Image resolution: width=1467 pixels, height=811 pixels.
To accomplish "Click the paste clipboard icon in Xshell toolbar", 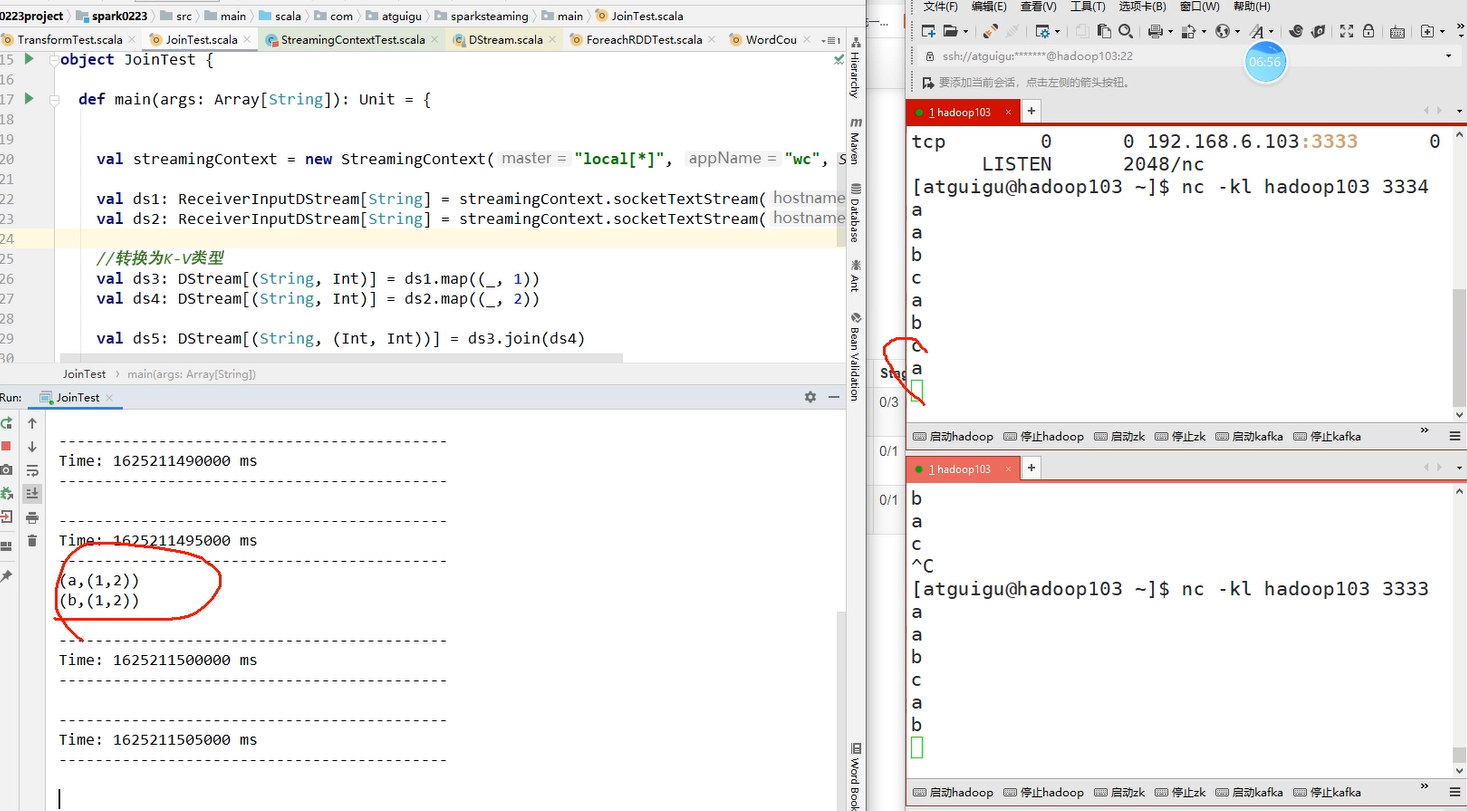I will tap(1104, 31).
